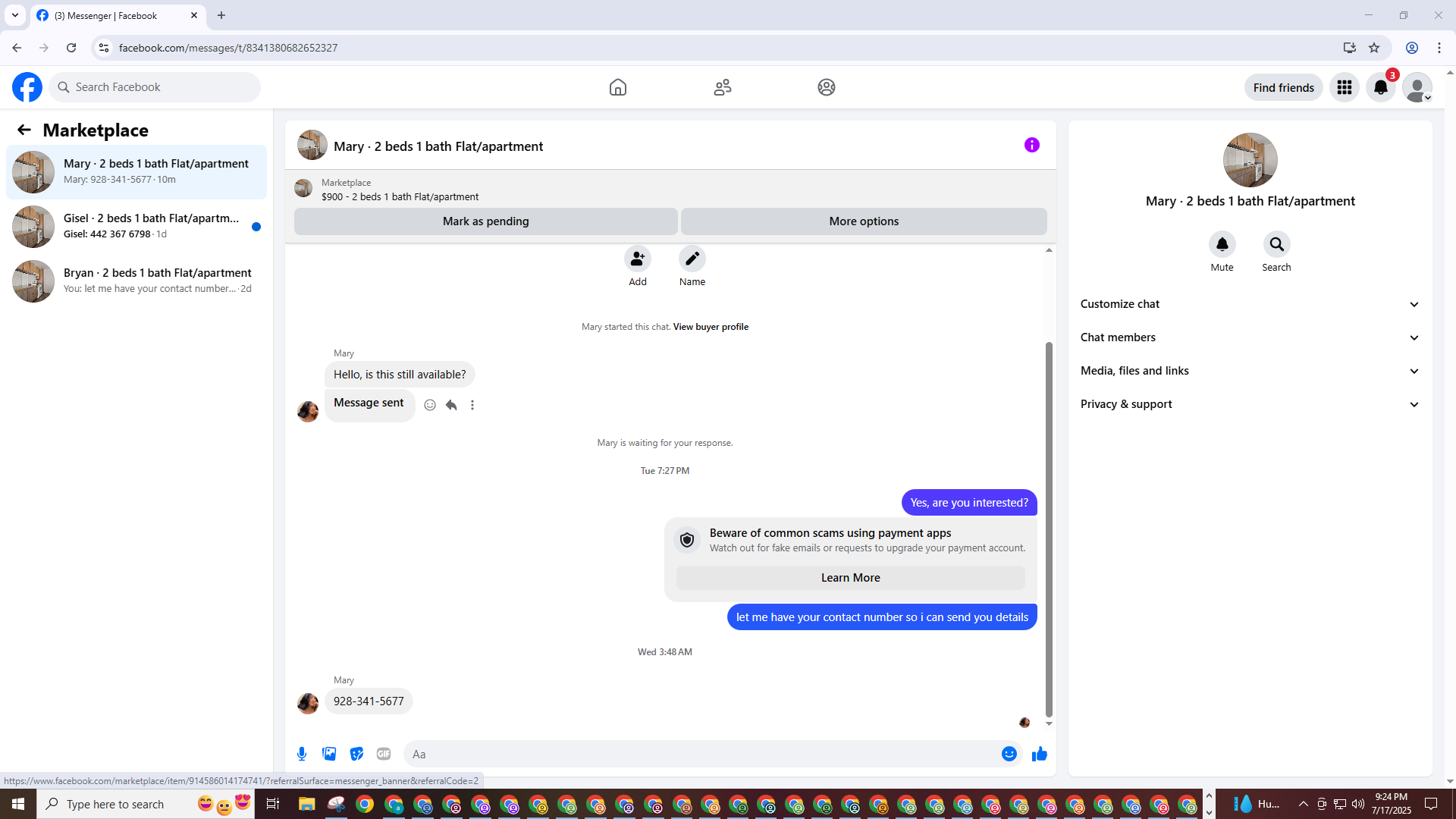Focus the Search Facebook field
The image size is (1456, 819).
pyautogui.click(x=155, y=87)
